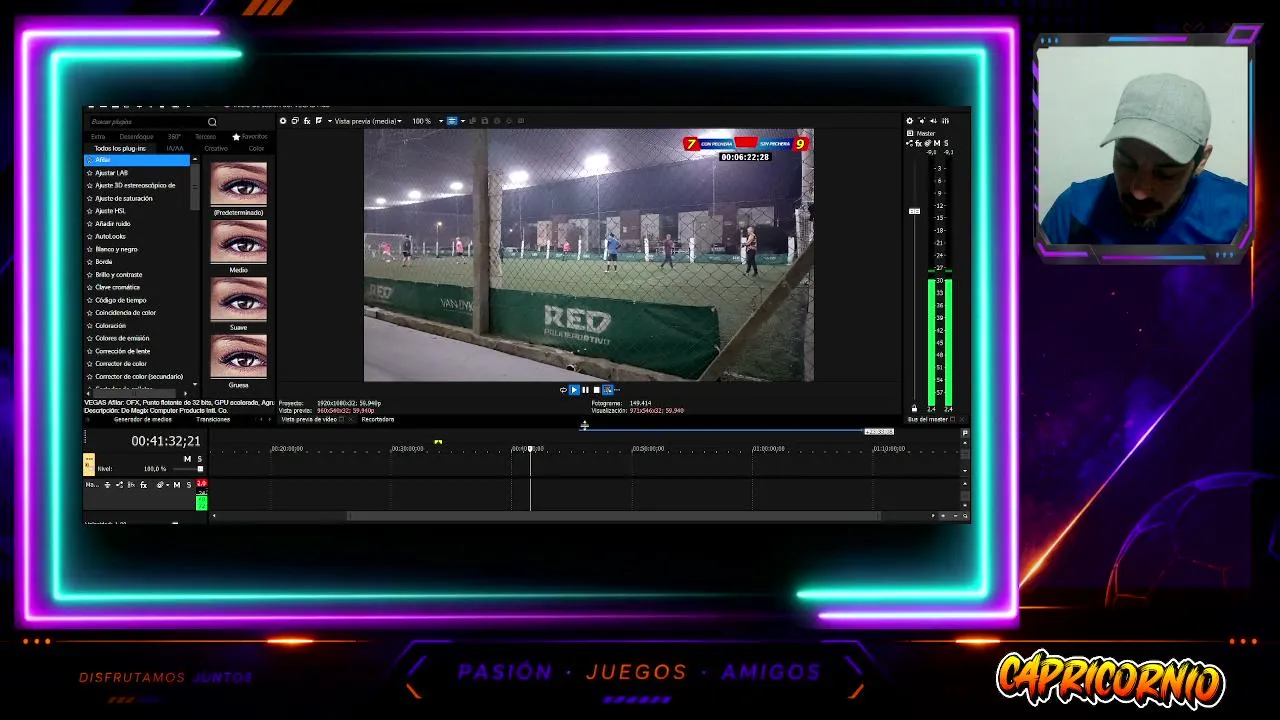Open Master bus audio properties gear icon
Image resolution: width=1280 pixels, height=720 pixels.
pyautogui.click(x=910, y=121)
